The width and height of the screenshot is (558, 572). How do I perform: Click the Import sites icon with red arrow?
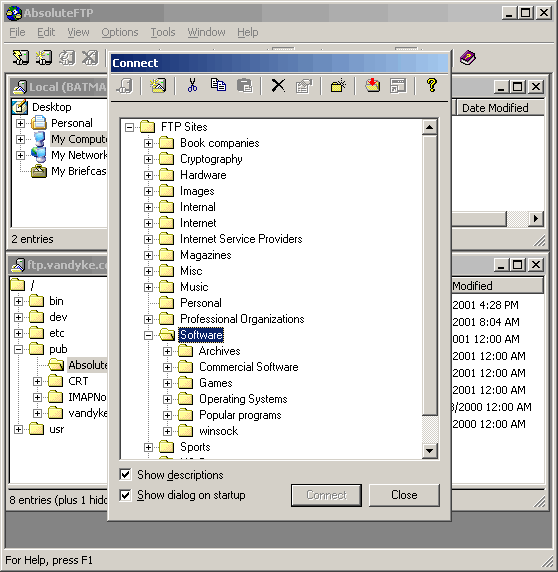373,86
